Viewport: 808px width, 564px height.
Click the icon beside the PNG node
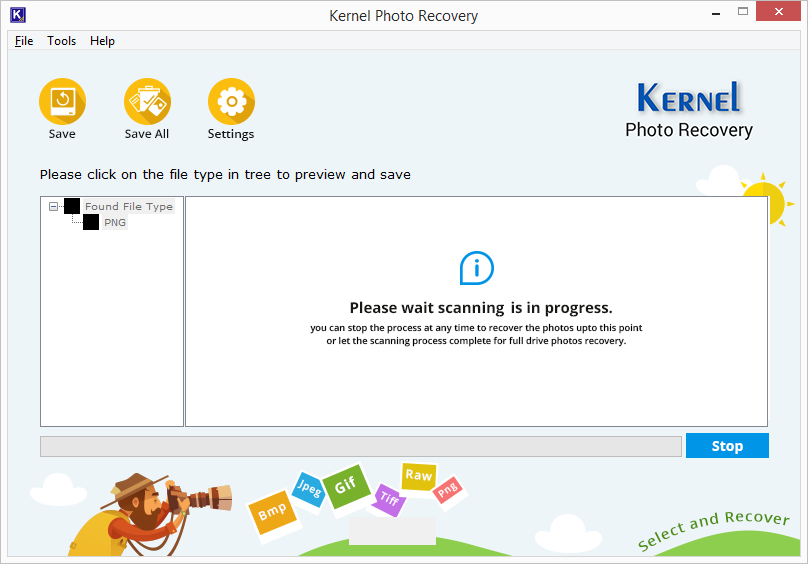click(91, 222)
